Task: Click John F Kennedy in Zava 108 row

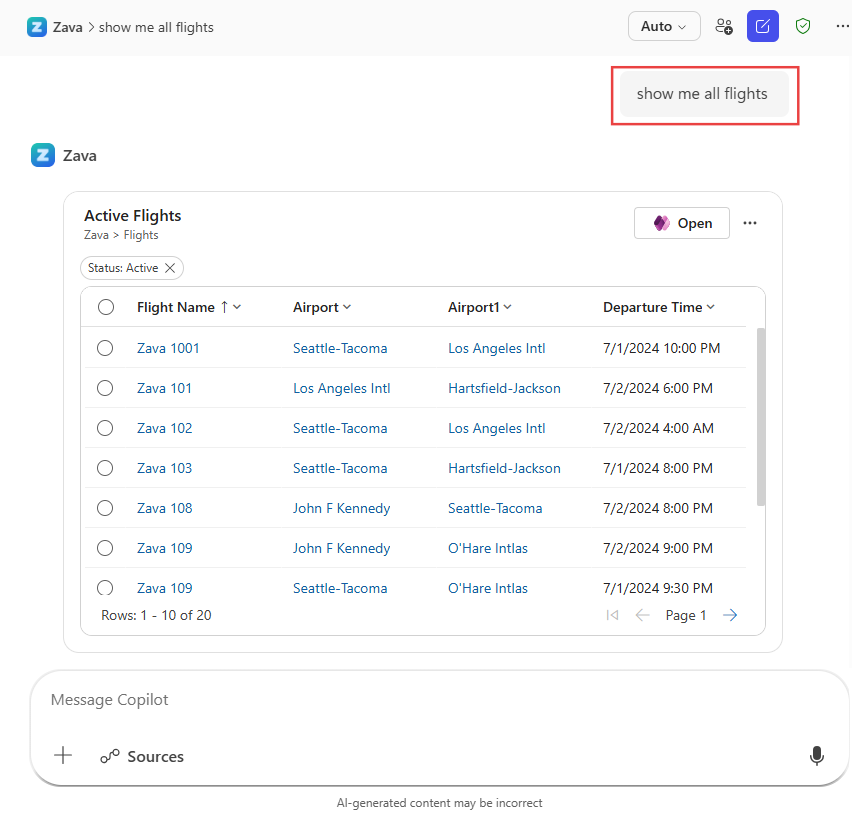Action: click(x=341, y=508)
